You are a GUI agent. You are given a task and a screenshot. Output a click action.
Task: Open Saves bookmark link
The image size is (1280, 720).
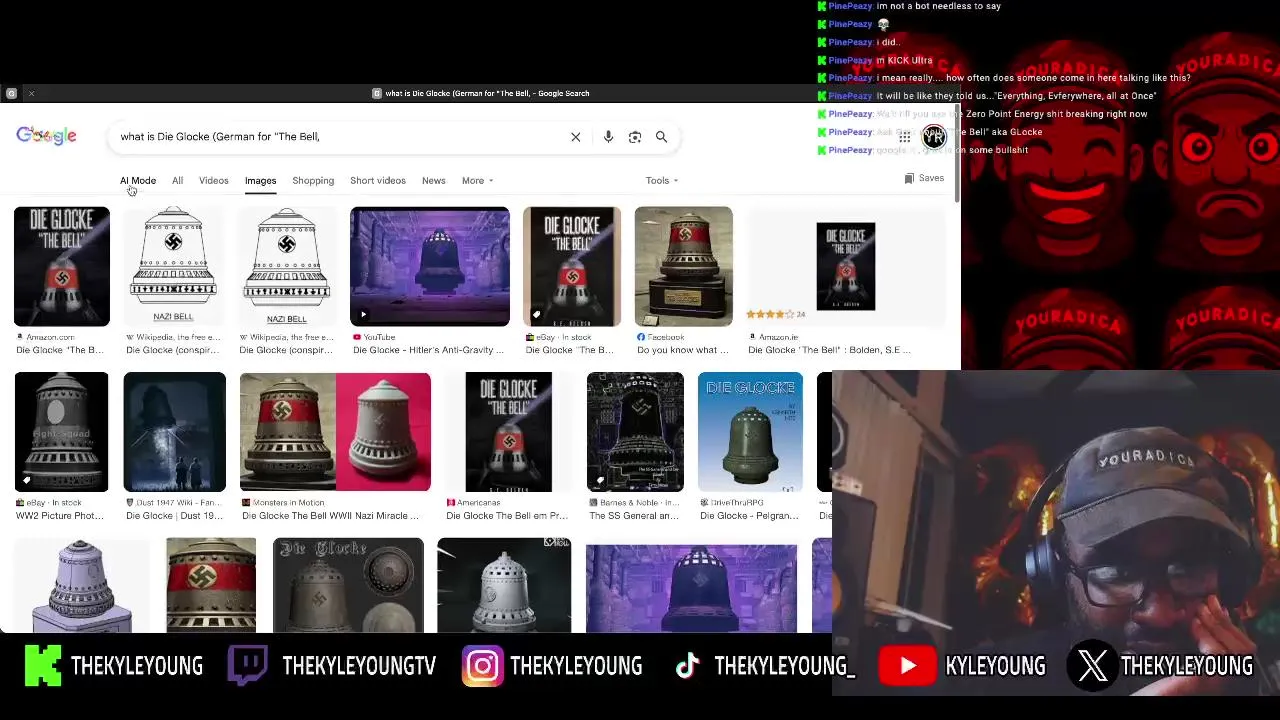coord(924,178)
